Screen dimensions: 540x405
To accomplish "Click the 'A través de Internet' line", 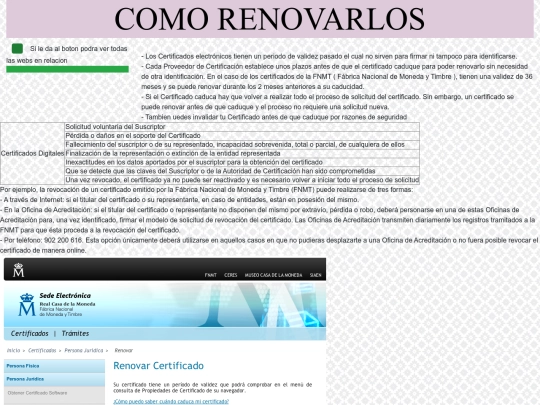I will click(x=179, y=200).
